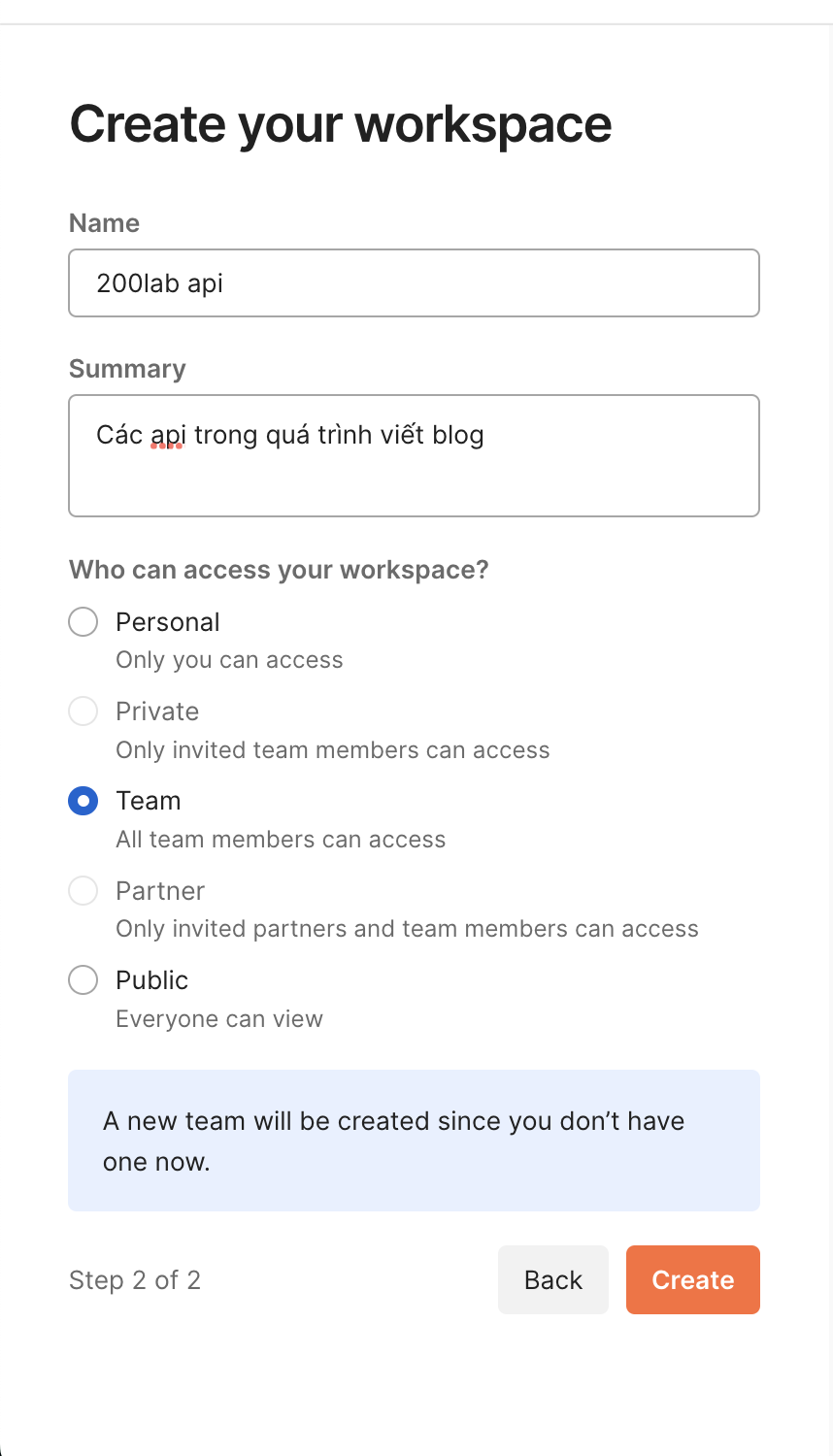Focus the Summary text area

[414, 455]
